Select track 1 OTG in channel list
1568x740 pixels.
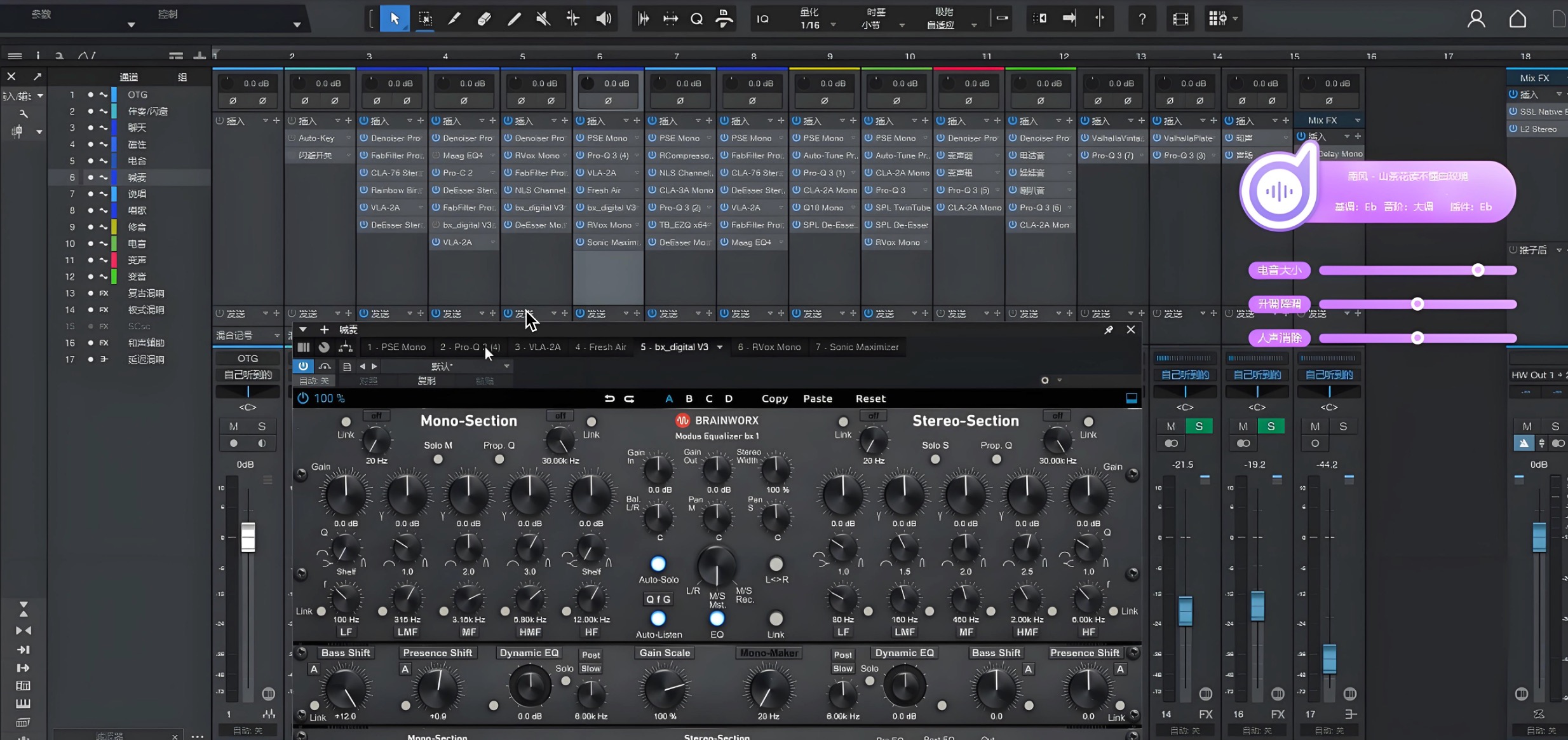[x=130, y=95]
